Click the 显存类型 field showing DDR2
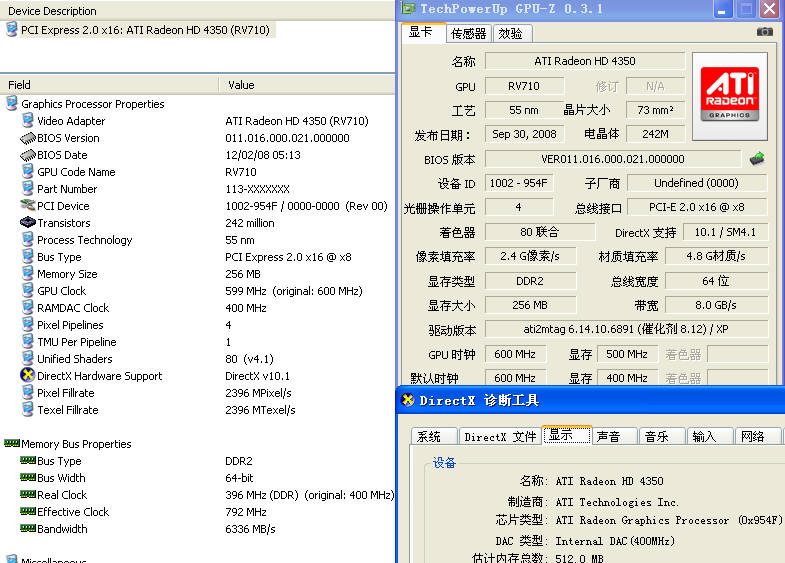The height and width of the screenshot is (563, 785). point(530,281)
